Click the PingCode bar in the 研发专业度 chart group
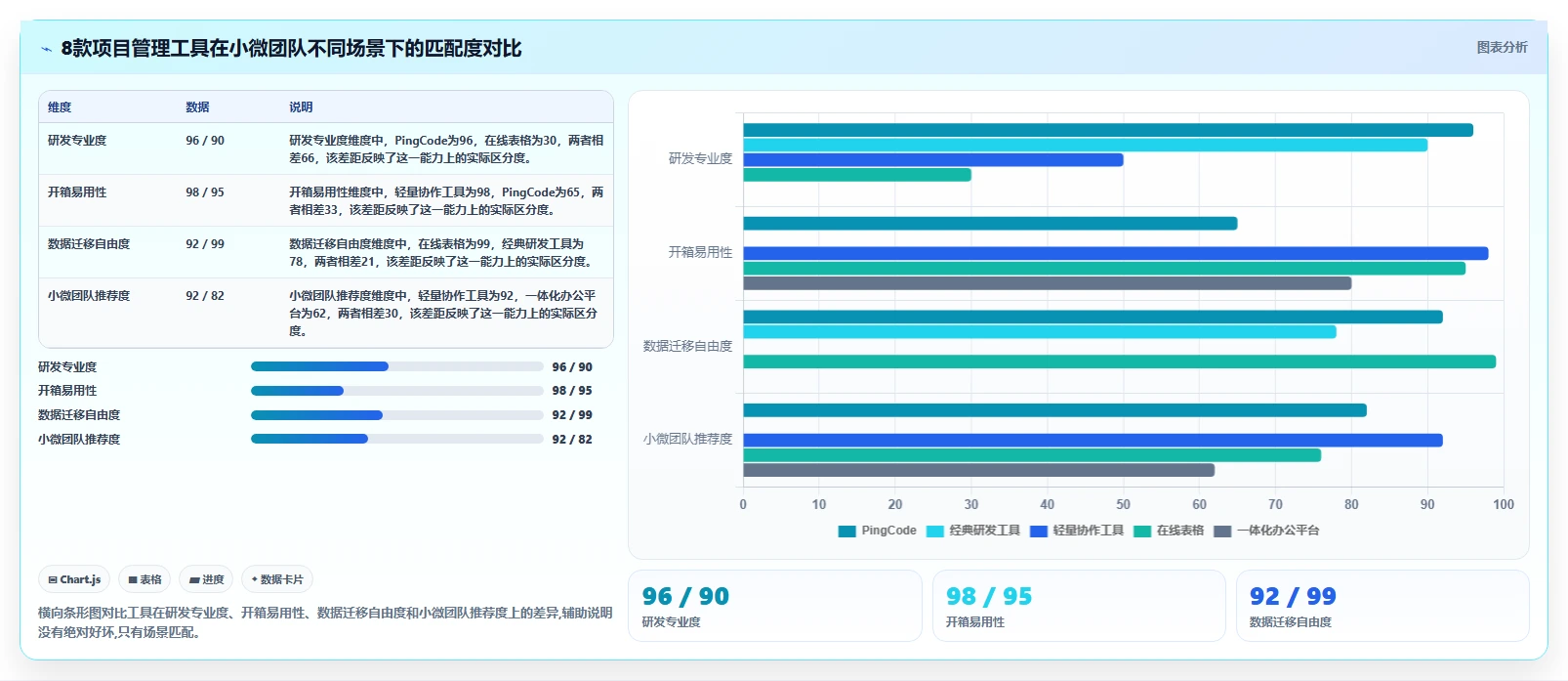Screen dimensions: 1568x681 1108,130
